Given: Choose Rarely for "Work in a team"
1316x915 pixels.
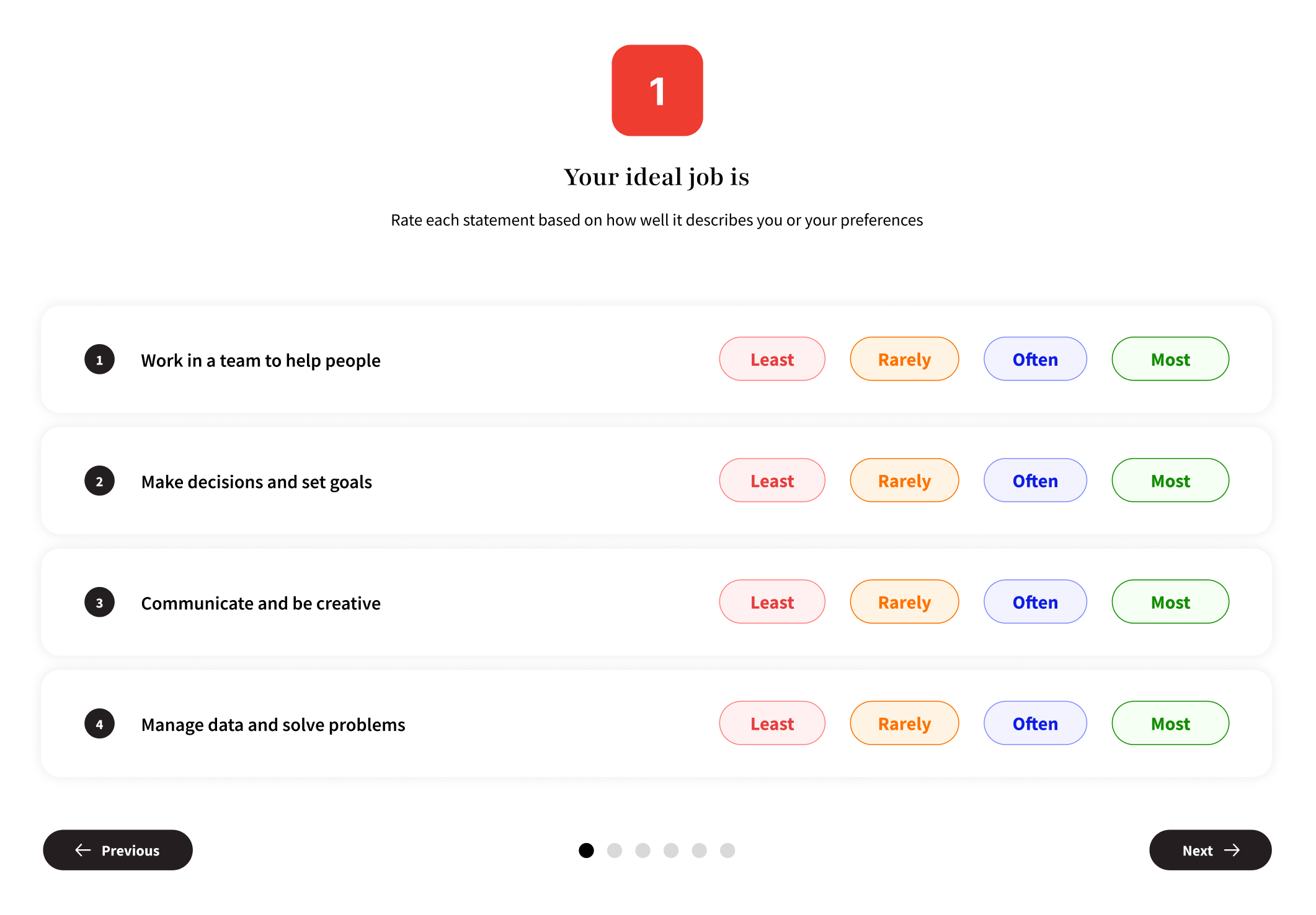Looking at the screenshot, I should click(x=904, y=360).
